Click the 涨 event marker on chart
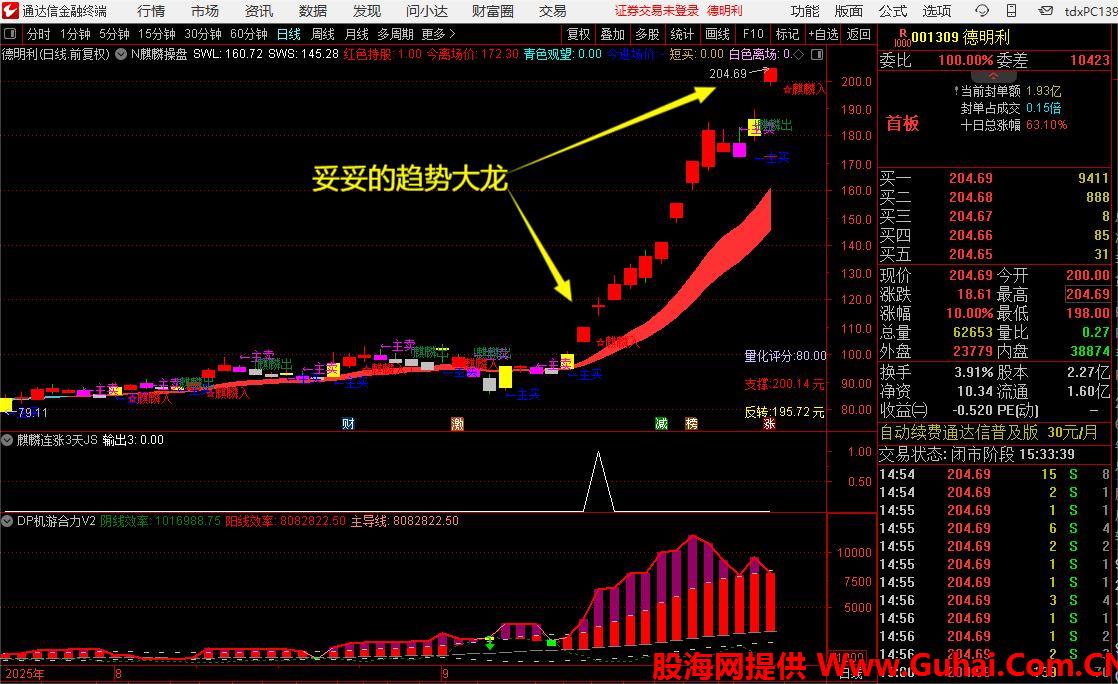The height and width of the screenshot is (684, 1118). [x=769, y=424]
